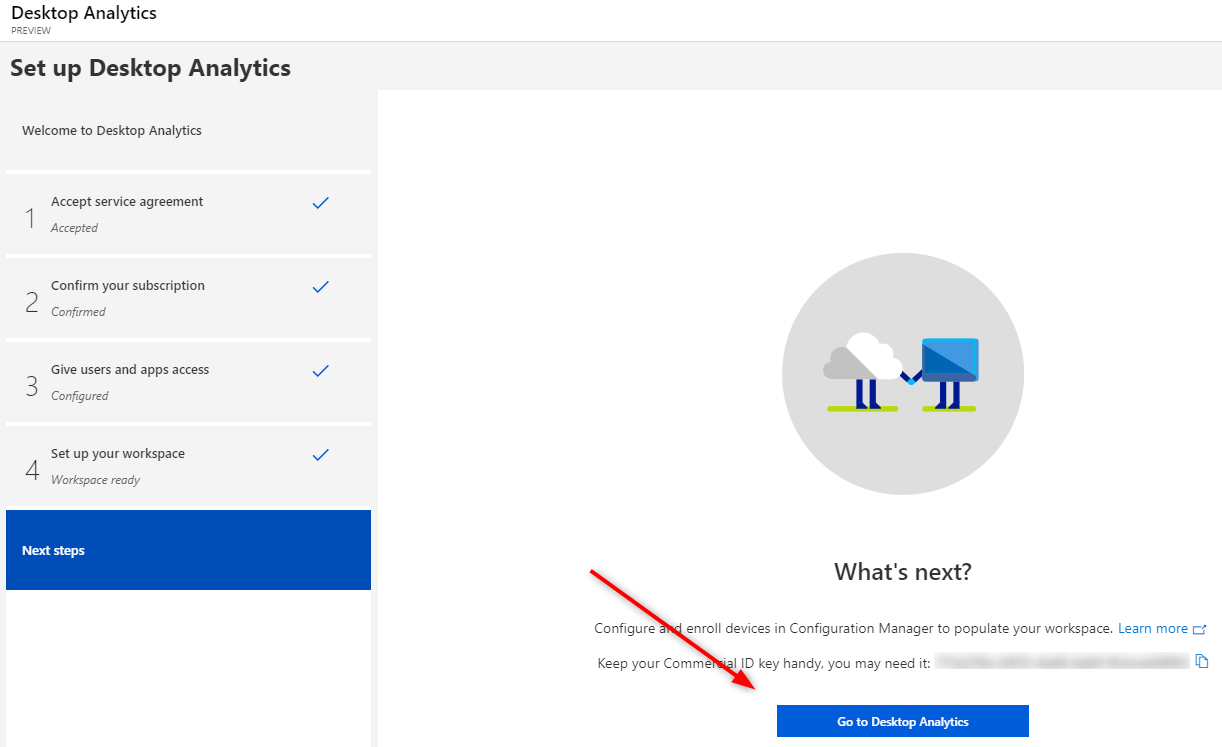Screen dimensions: 1222x747
Task: Select the Next steps item
Action: pos(188,550)
